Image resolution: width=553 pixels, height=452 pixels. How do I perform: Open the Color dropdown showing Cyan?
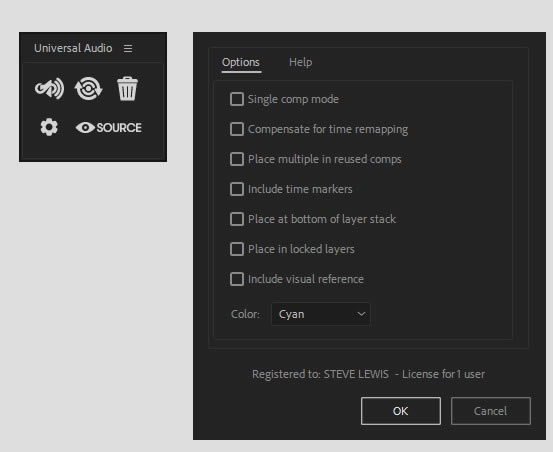point(321,314)
